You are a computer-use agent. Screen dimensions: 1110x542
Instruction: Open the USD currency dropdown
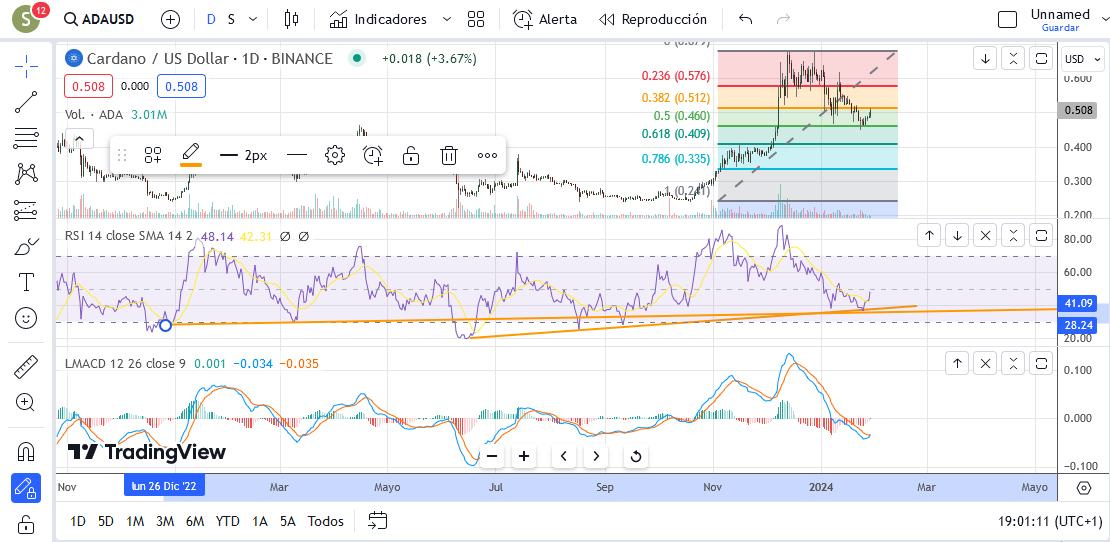[x=1084, y=59]
